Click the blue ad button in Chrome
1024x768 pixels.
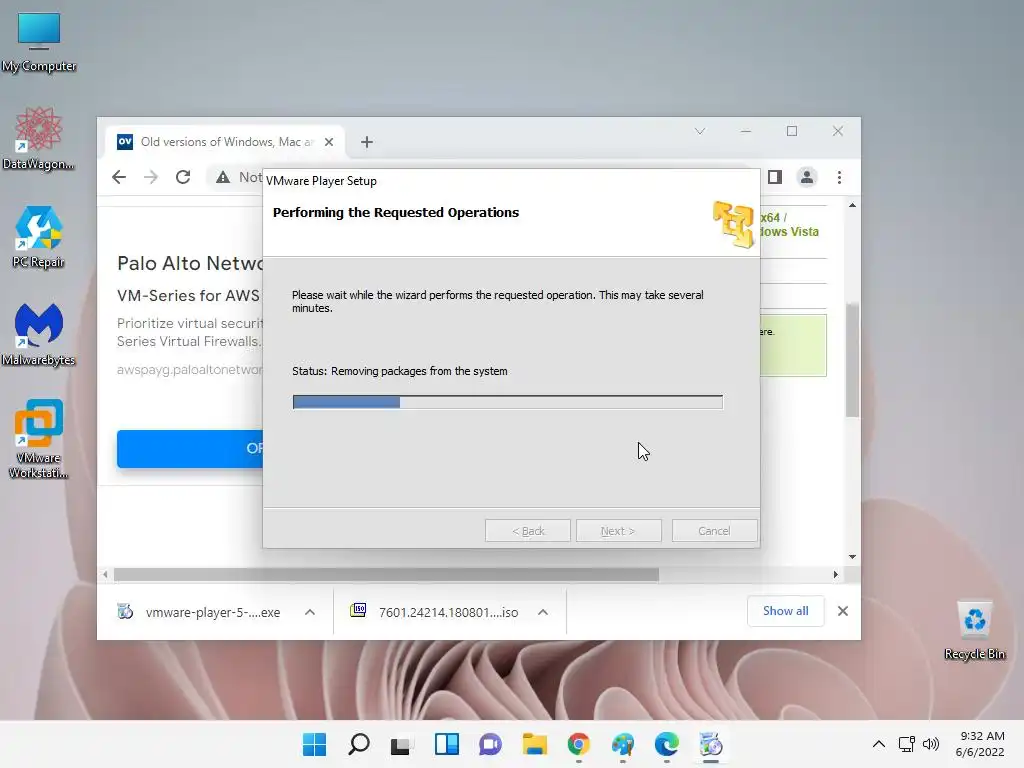point(190,449)
